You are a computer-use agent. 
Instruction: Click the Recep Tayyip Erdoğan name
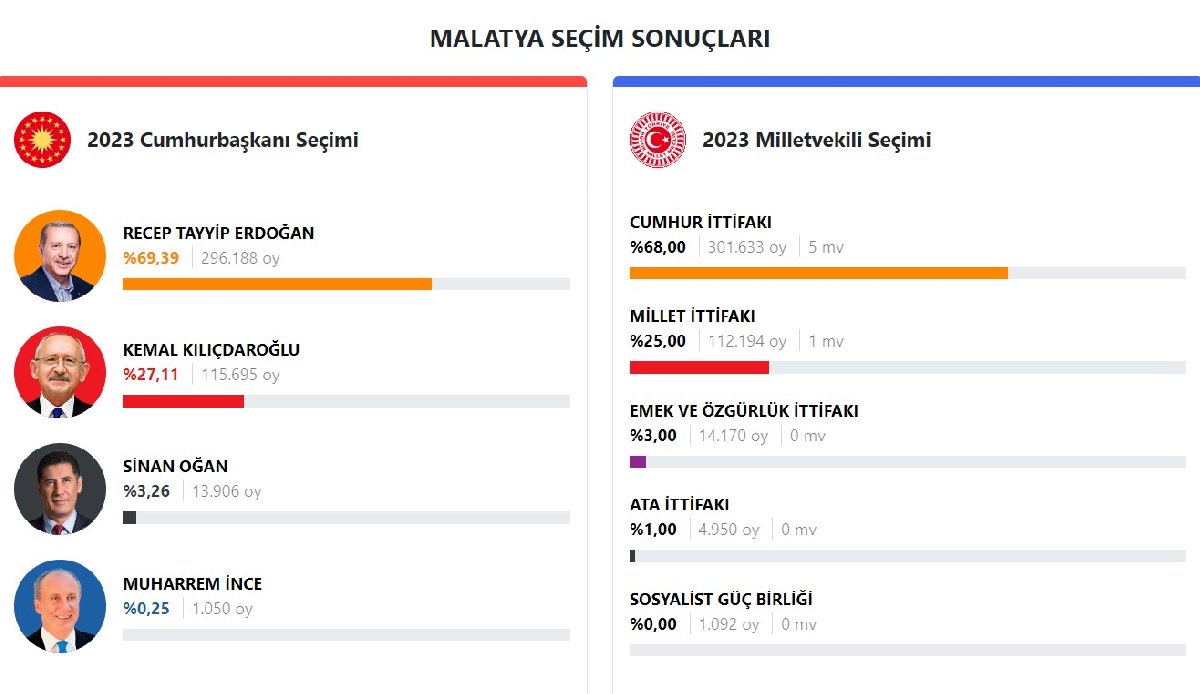(218, 233)
